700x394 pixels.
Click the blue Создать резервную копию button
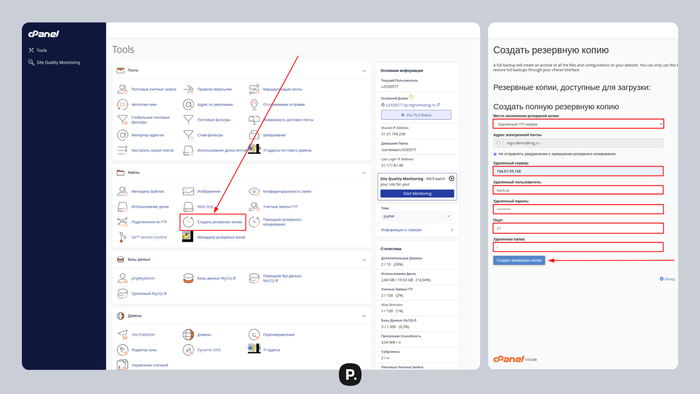click(x=519, y=260)
